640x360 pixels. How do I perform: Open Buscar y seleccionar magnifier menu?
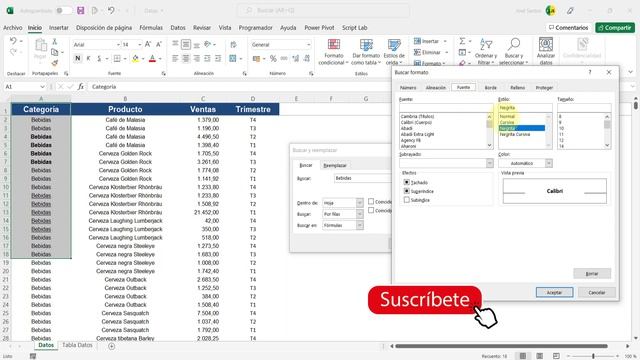513,52
